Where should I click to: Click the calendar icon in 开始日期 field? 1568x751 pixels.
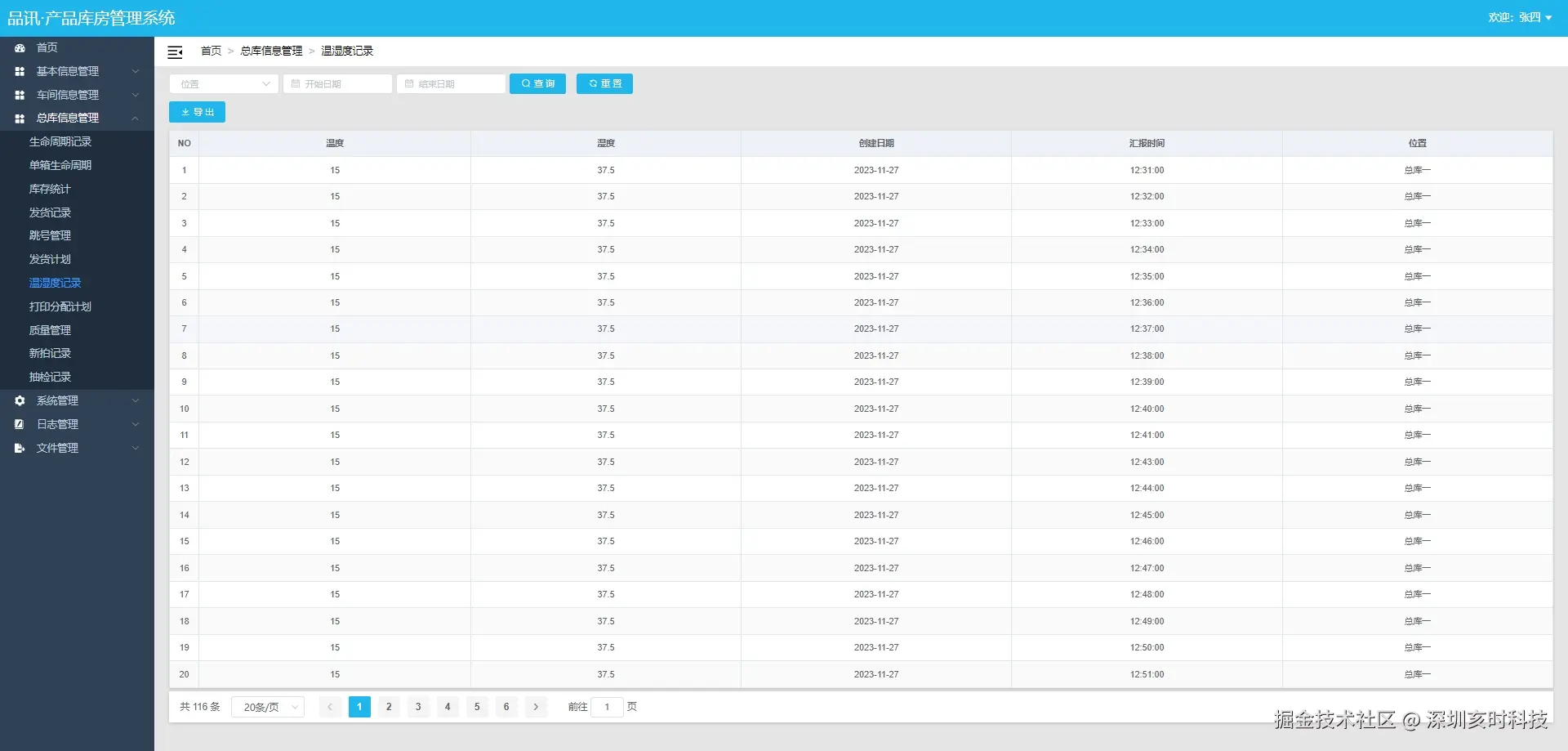point(296,84)
